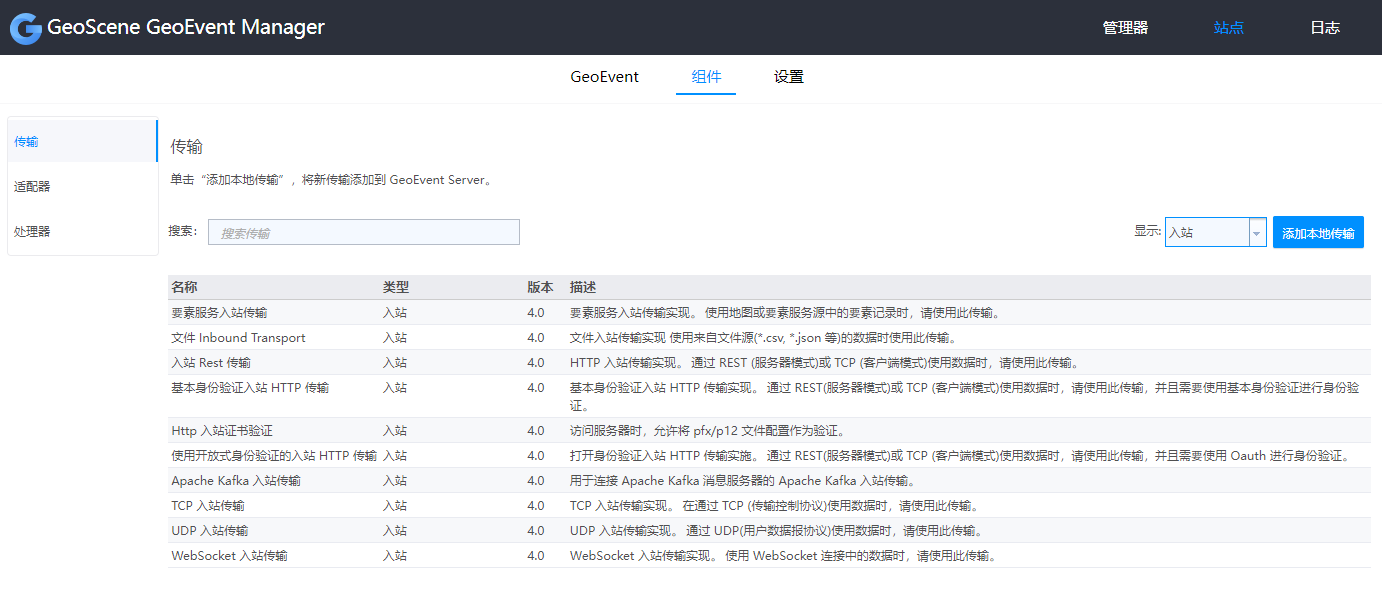
Task: Open the TCP 入站传输 link
Action: 208,505
